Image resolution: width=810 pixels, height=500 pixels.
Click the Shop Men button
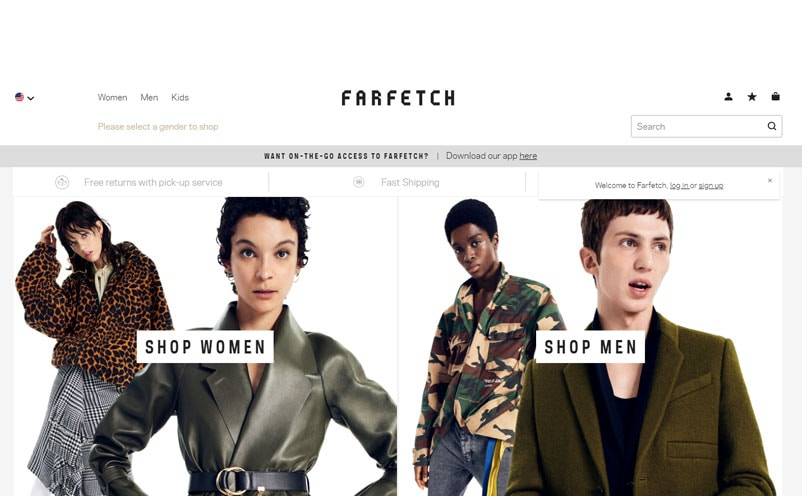(590, 347)
